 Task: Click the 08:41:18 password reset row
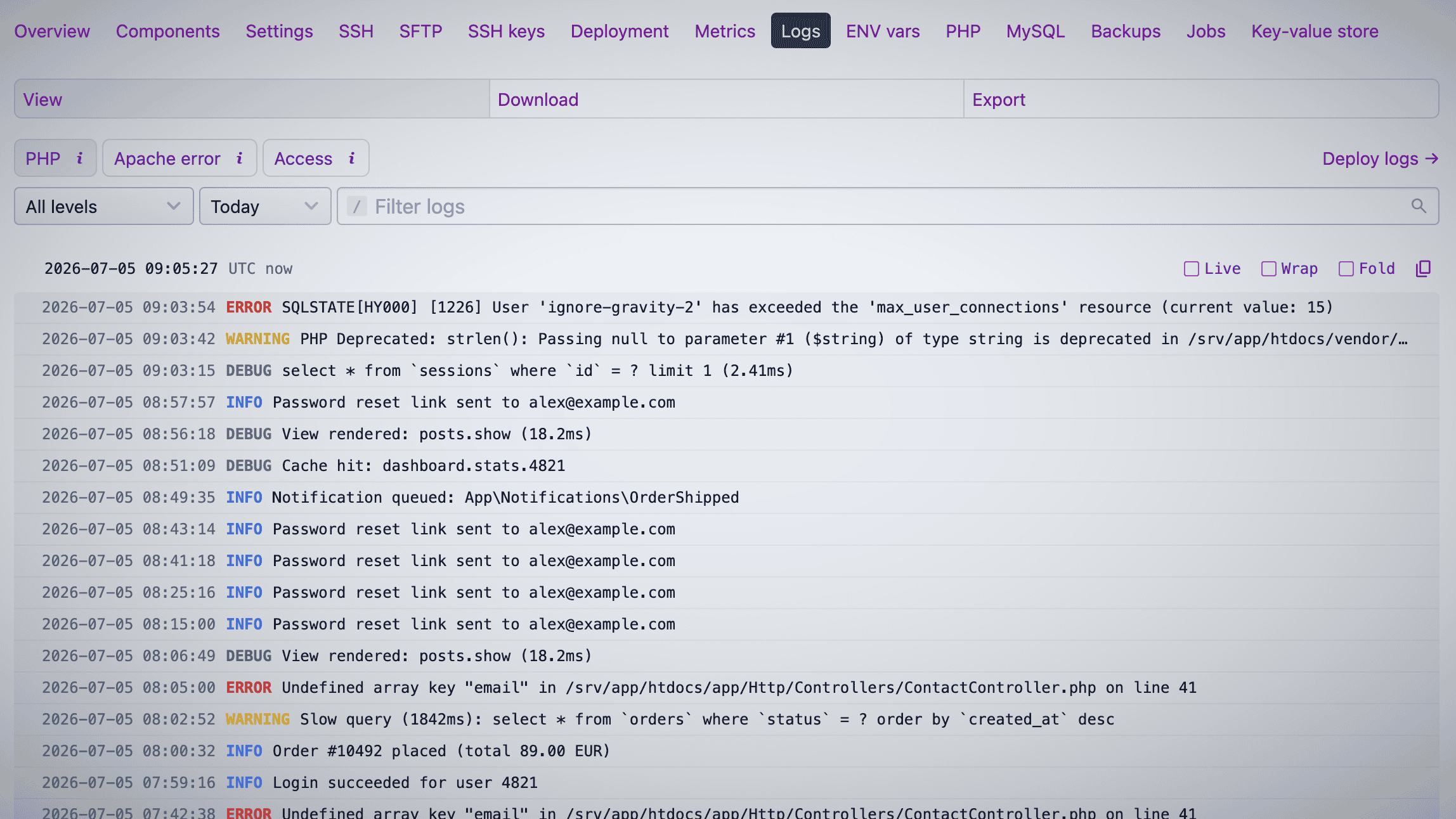point(727,561)
